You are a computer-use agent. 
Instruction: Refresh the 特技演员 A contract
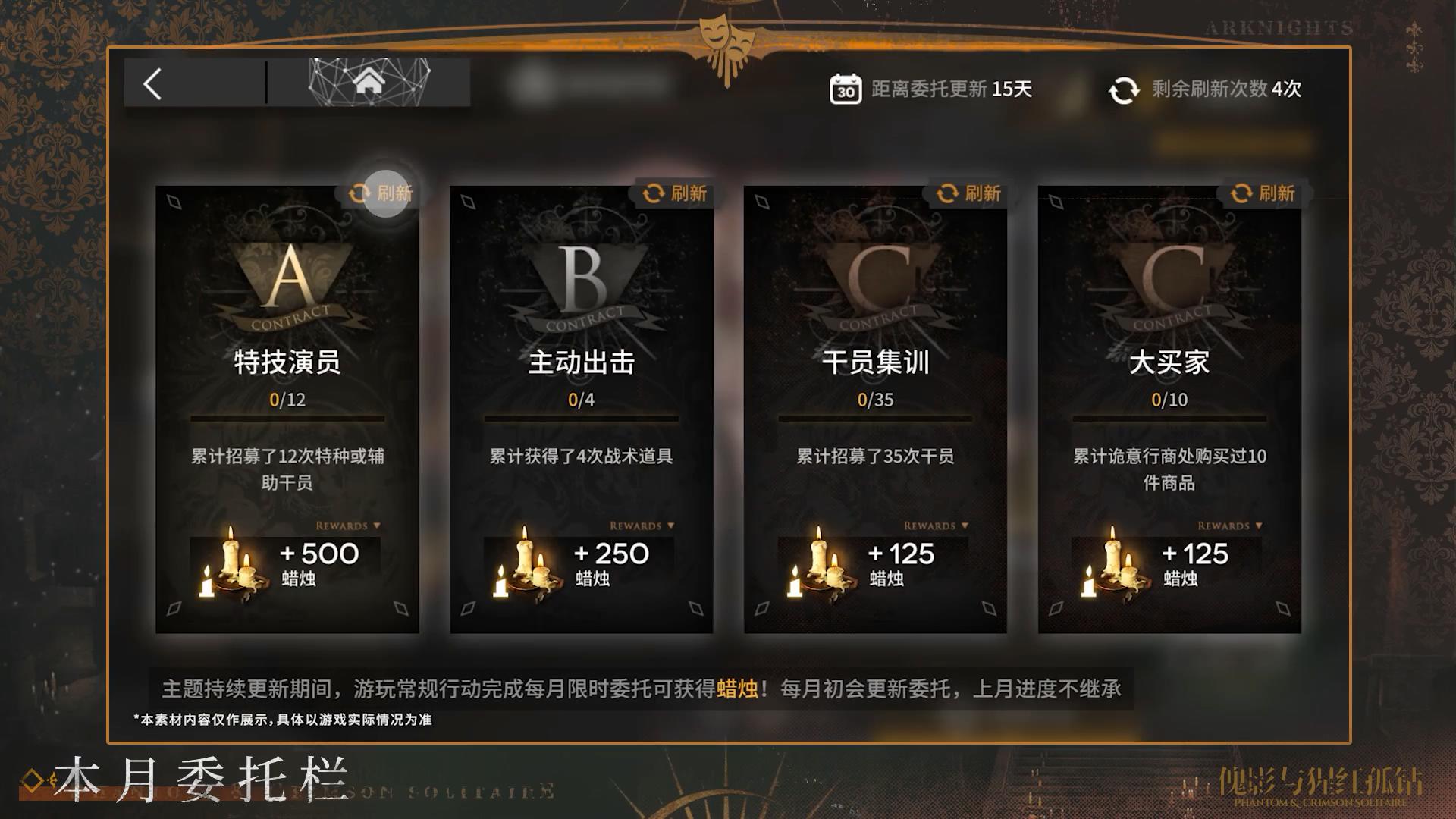(379, 194)
